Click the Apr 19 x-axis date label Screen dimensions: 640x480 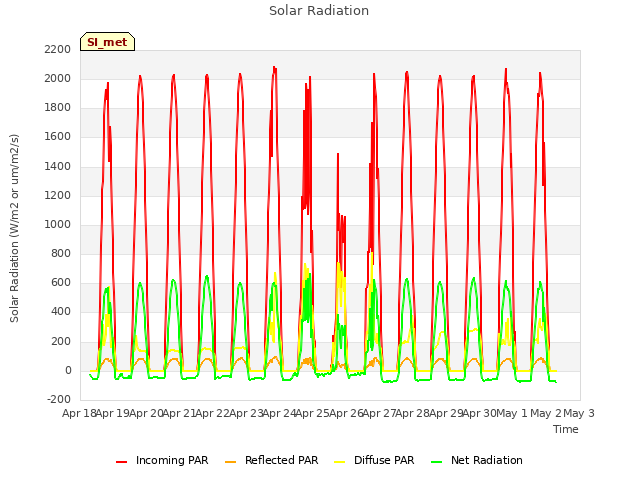click(113, 413)
